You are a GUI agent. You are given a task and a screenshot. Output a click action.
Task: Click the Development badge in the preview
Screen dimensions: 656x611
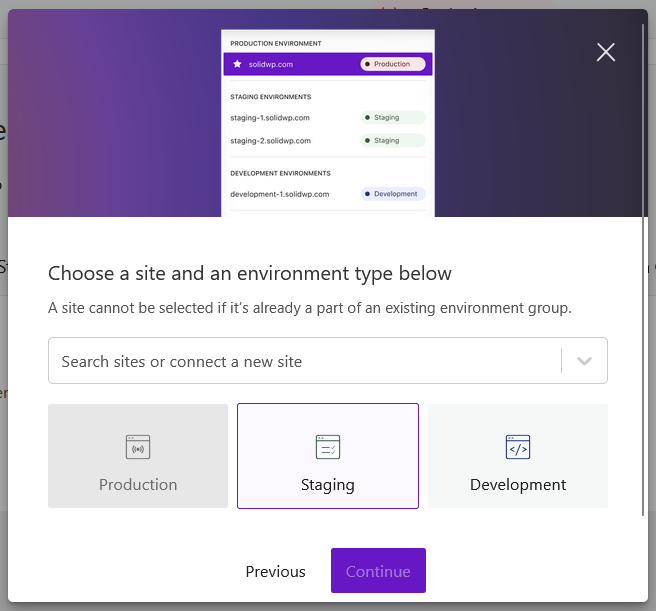[392, 194]
